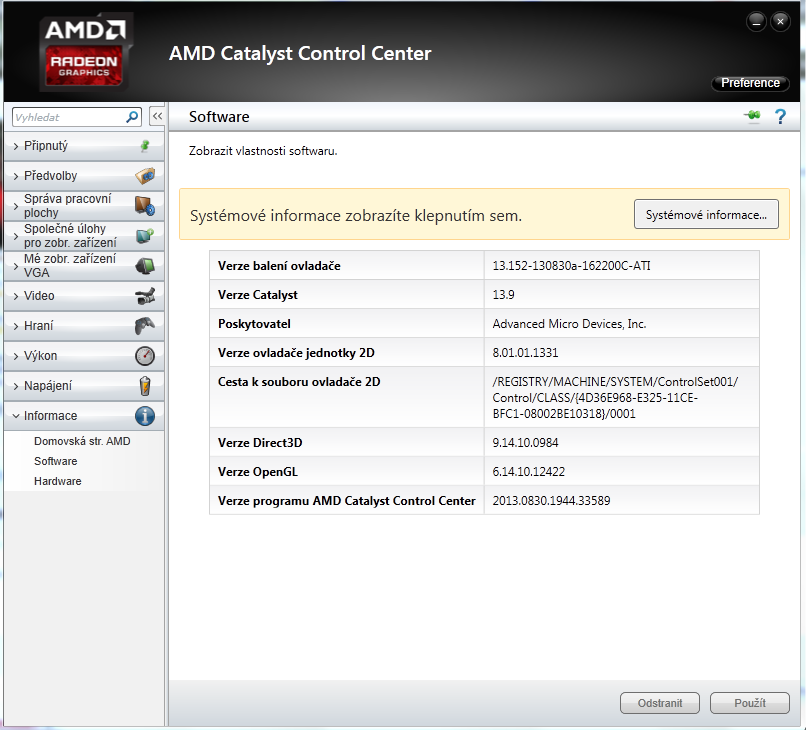
Task: Click the Správa pracovní plochy icon
Action: pos(145,206)
